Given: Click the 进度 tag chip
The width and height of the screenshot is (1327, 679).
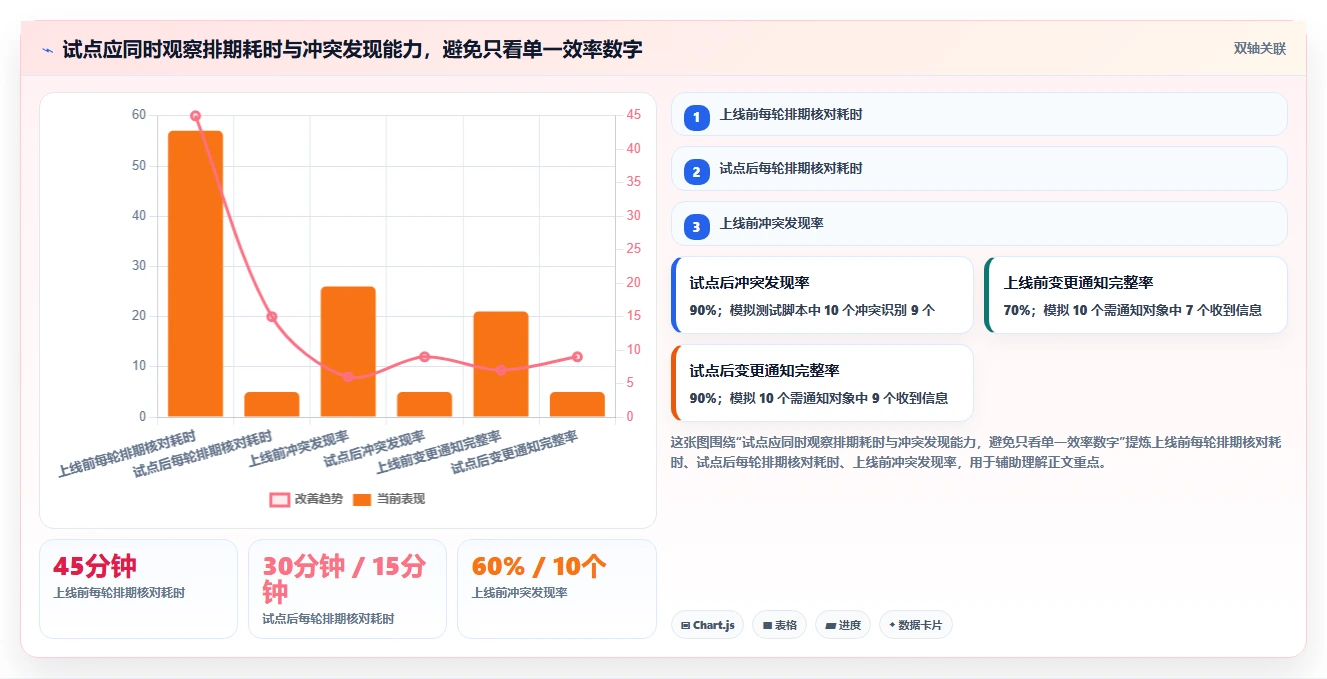Looking at the screenshot, I should point(843,625).
